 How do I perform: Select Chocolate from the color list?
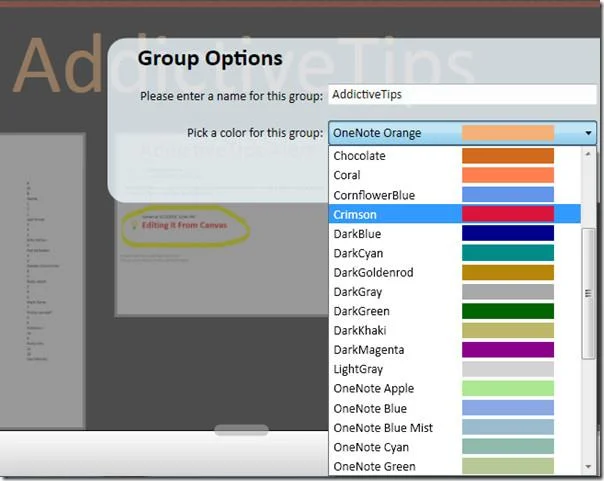pos(455,156)
